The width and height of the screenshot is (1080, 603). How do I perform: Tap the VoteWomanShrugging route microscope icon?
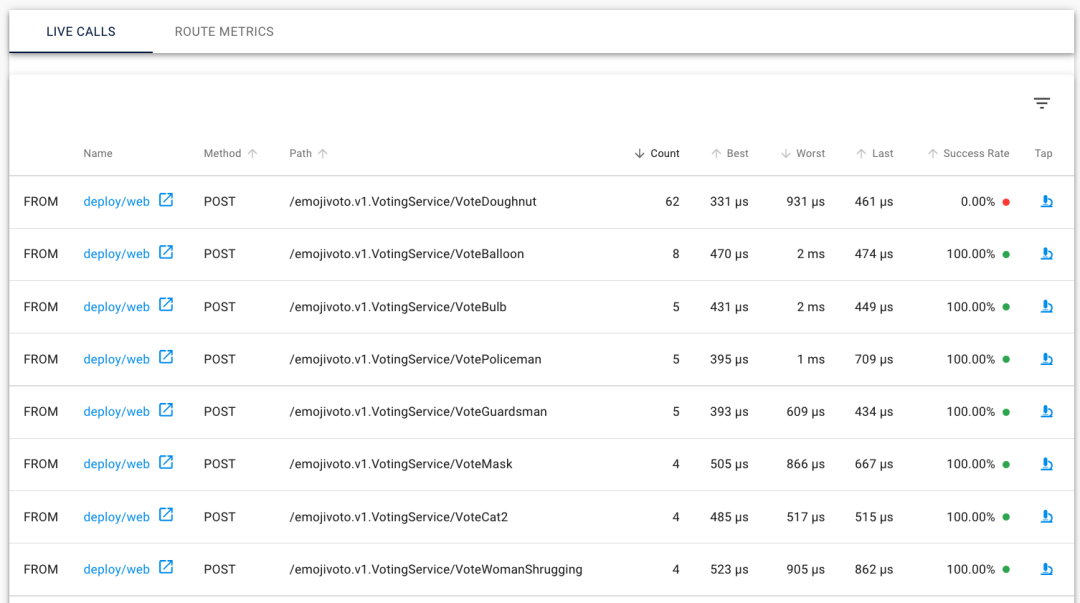coord(1046,569)
